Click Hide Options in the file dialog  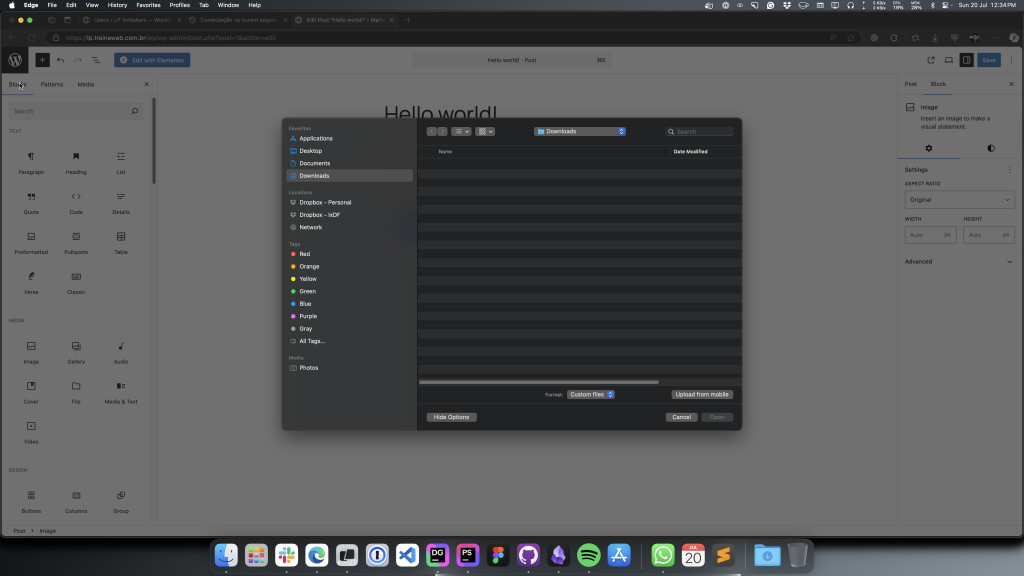(x=451, y=417)
